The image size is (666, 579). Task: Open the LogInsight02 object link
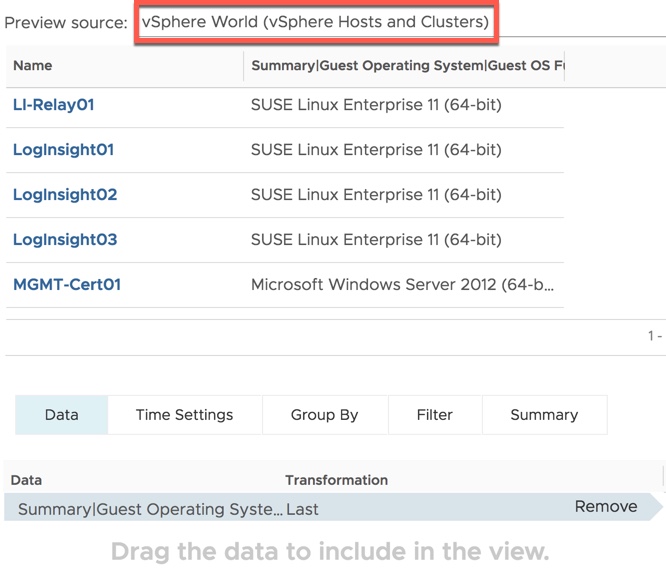click(x=65, y=195)
